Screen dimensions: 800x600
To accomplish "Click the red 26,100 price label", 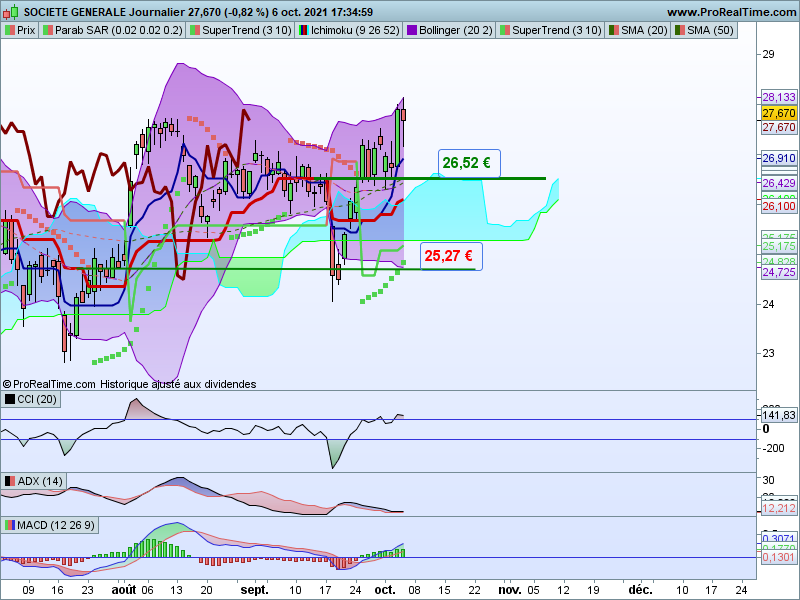I will pos(779,206).
